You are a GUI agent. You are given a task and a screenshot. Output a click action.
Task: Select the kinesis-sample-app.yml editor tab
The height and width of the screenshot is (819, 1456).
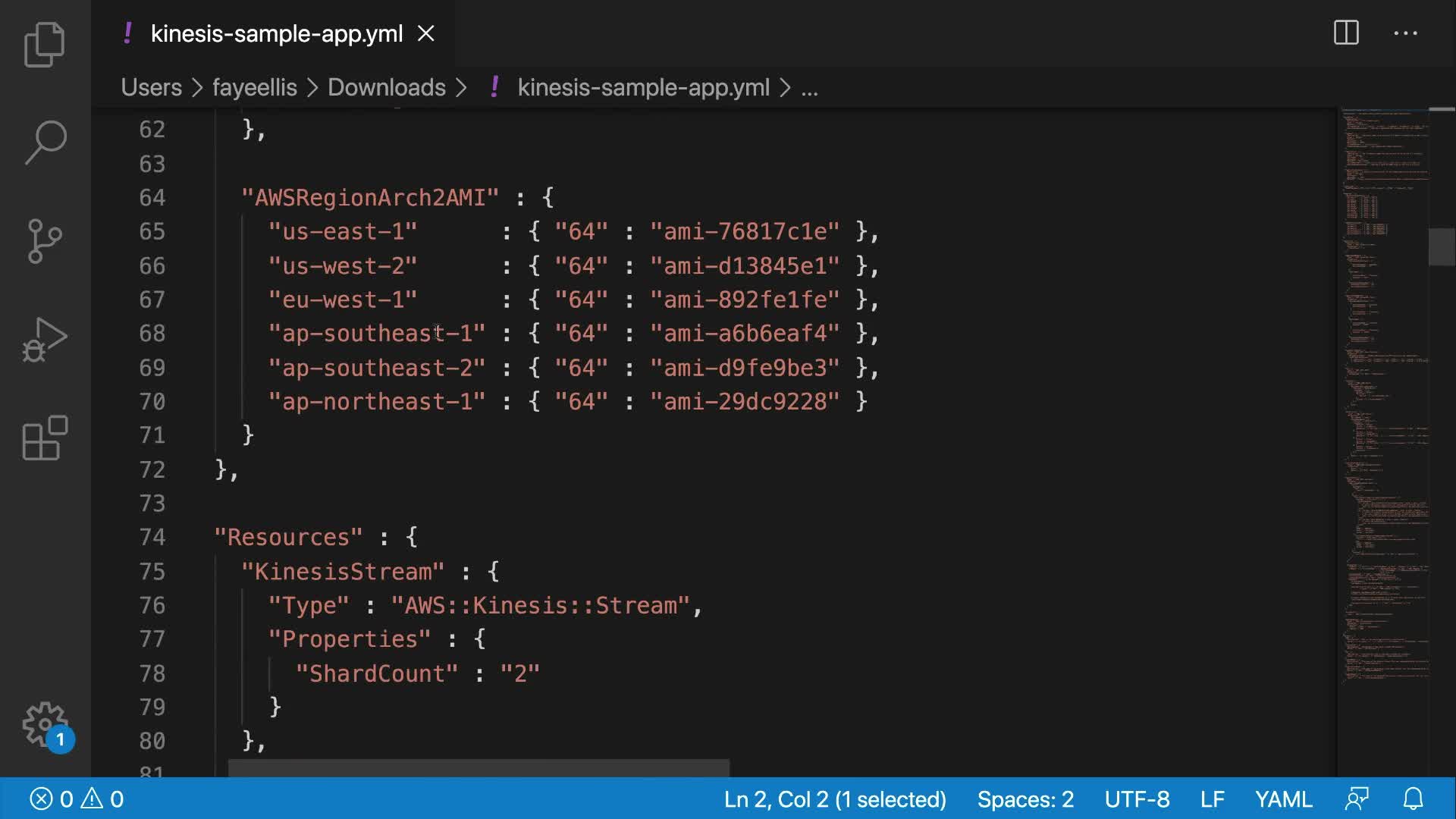(x=276, y=33)
